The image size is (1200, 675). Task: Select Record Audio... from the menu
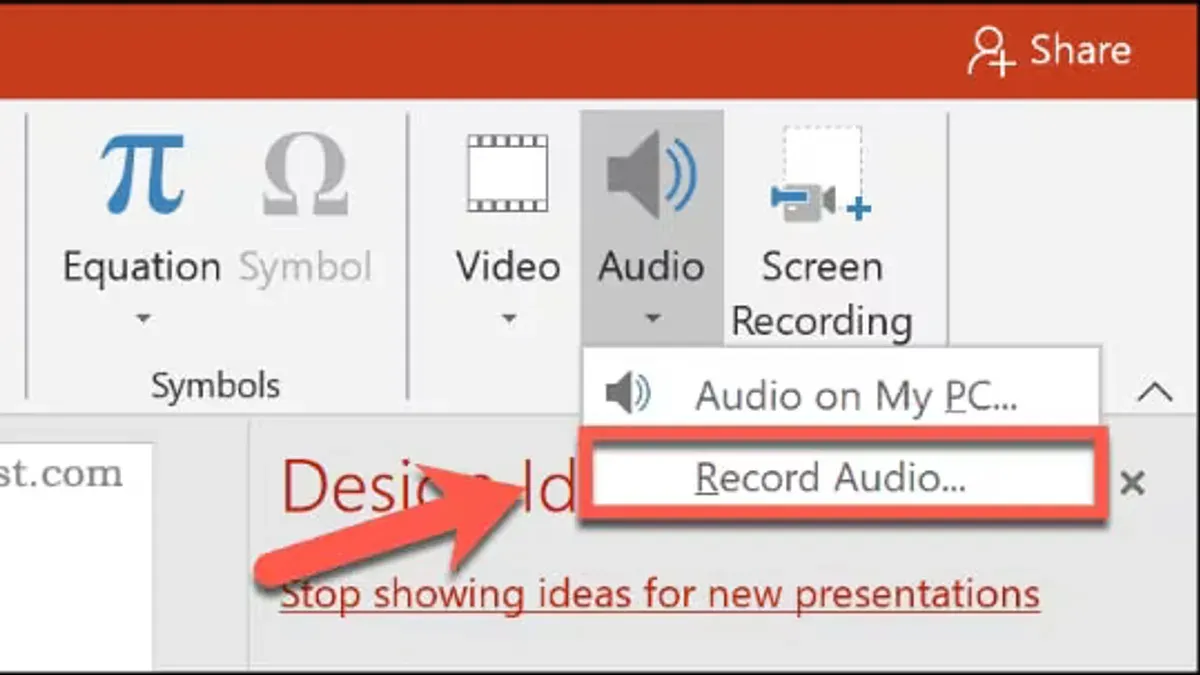[842, 478]
